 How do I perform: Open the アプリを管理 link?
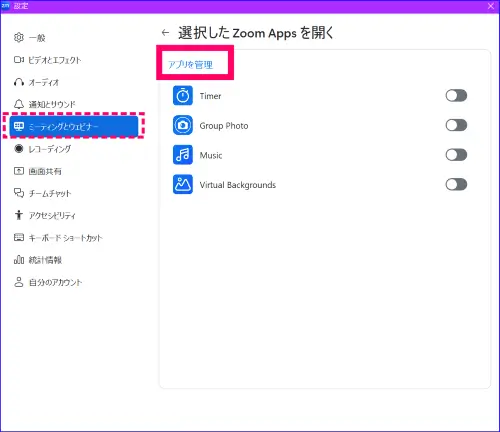click(x=190, y=64)
